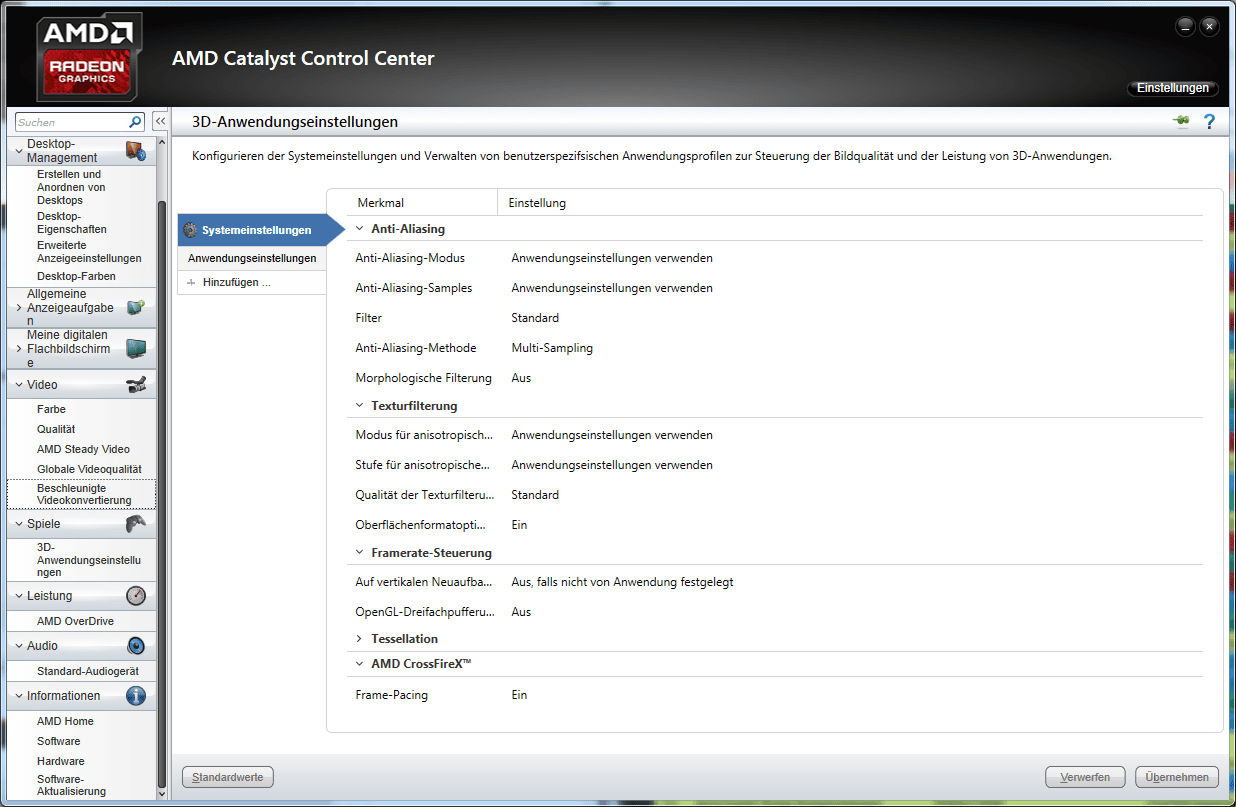The image size is (1236, 807).
Task: Click the Übernehmen button
Action: [1177, 777]
